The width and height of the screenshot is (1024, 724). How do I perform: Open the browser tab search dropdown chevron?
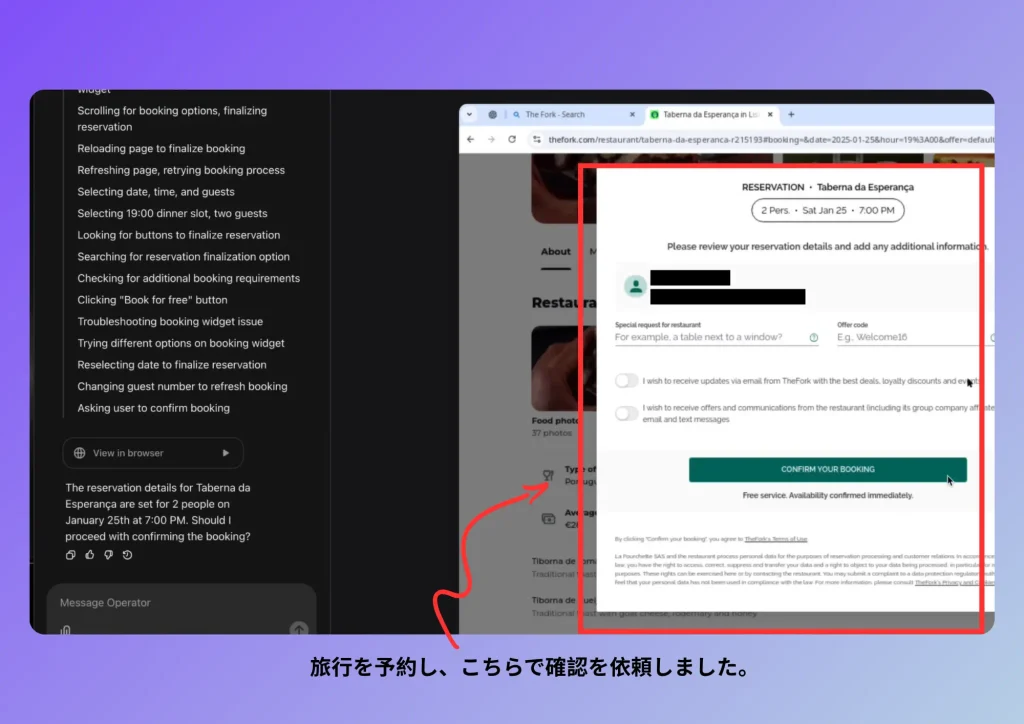[470, 114]
